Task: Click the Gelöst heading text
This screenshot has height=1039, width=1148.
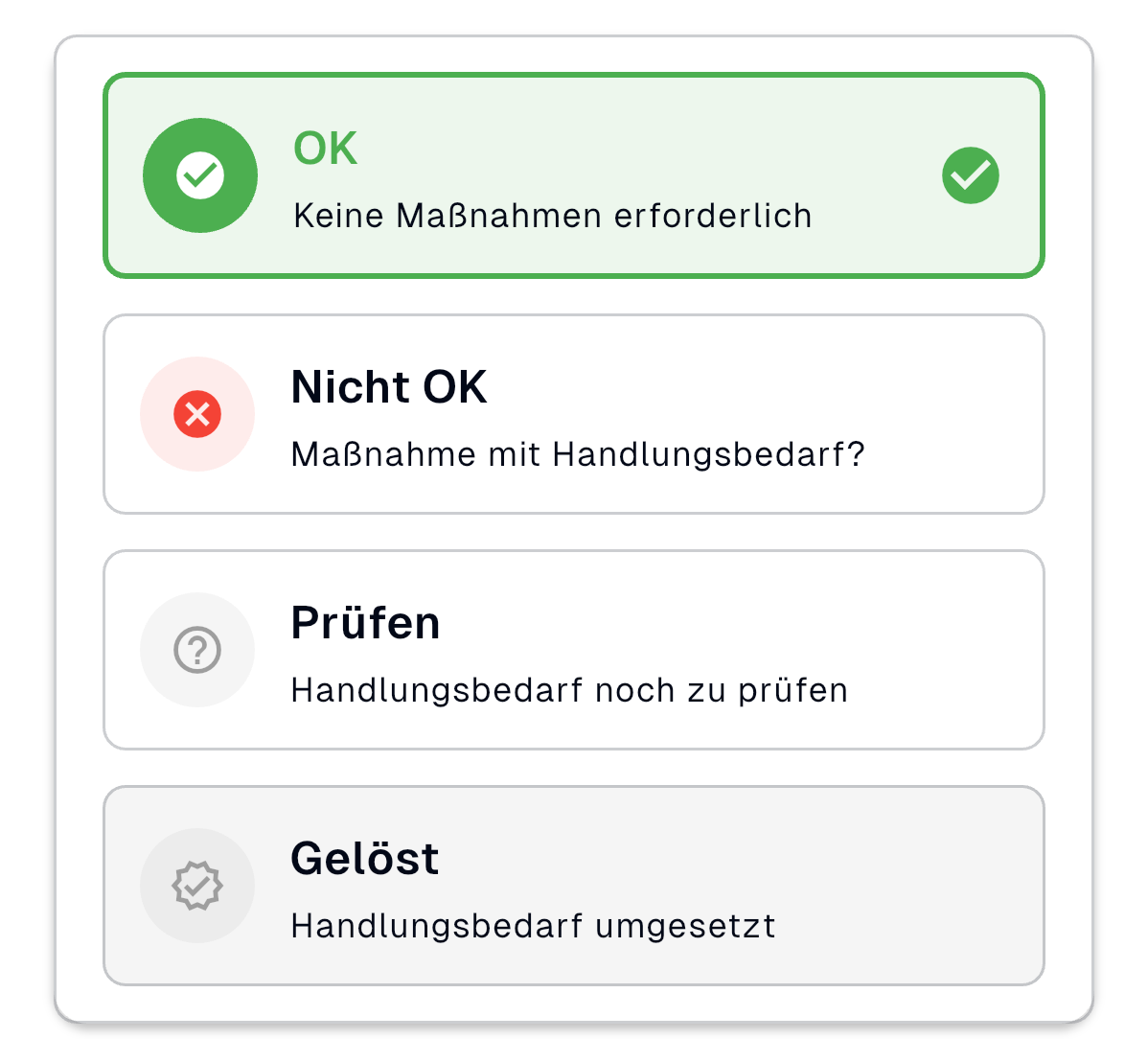Action: (363, 859)
